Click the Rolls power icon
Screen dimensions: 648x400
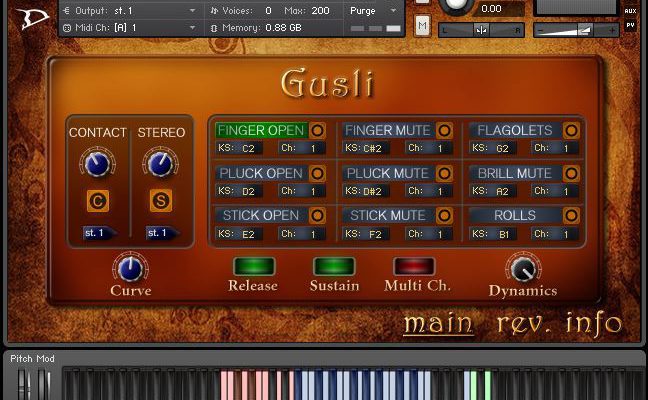point(571,215)
